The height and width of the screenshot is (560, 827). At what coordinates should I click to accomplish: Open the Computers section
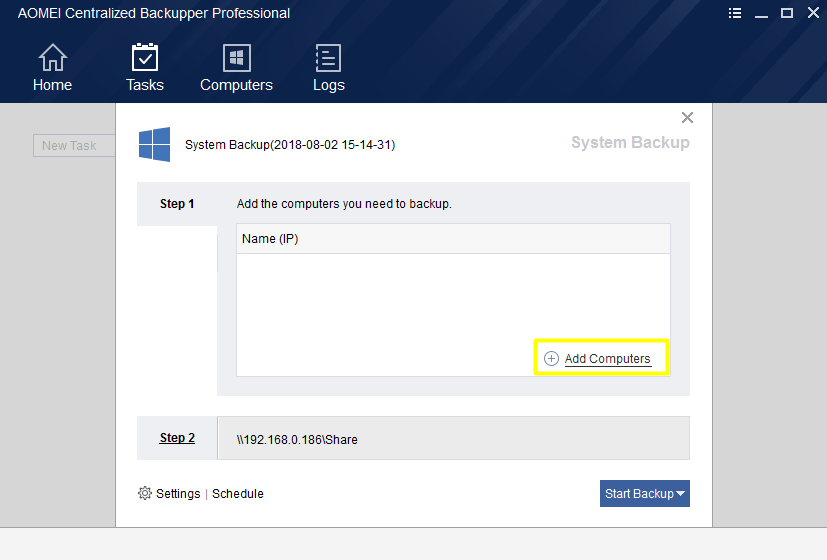click(x=236, y=68)
